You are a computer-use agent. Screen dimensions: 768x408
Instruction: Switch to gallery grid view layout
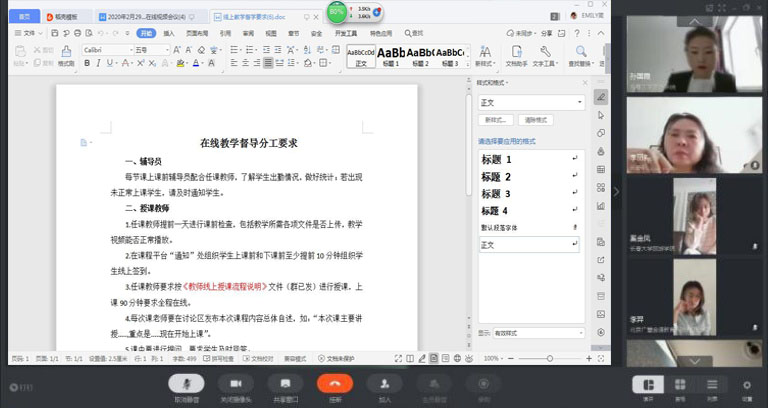(680, 386)
